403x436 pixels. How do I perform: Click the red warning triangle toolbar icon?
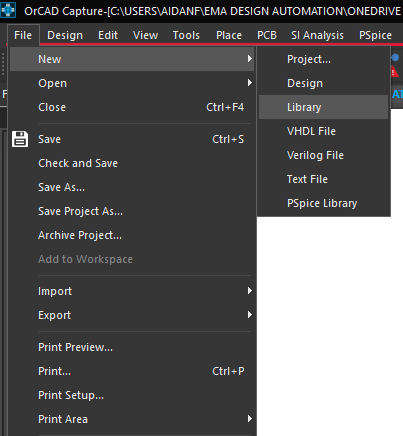pyautogui.click(x=395, y=71)
